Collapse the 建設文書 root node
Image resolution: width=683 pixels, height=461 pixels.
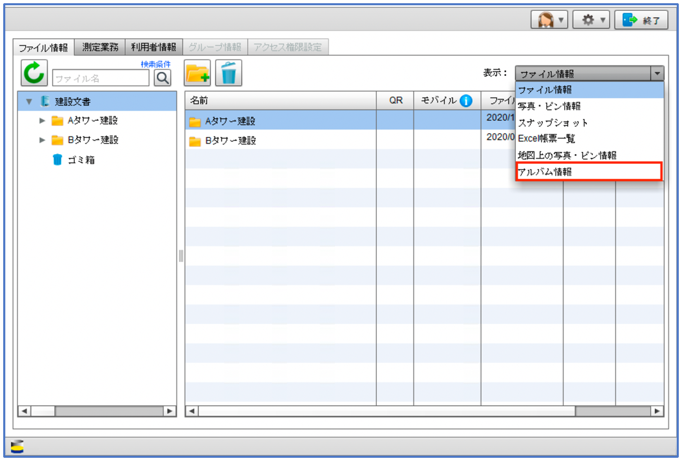click(x=29, y=101)
